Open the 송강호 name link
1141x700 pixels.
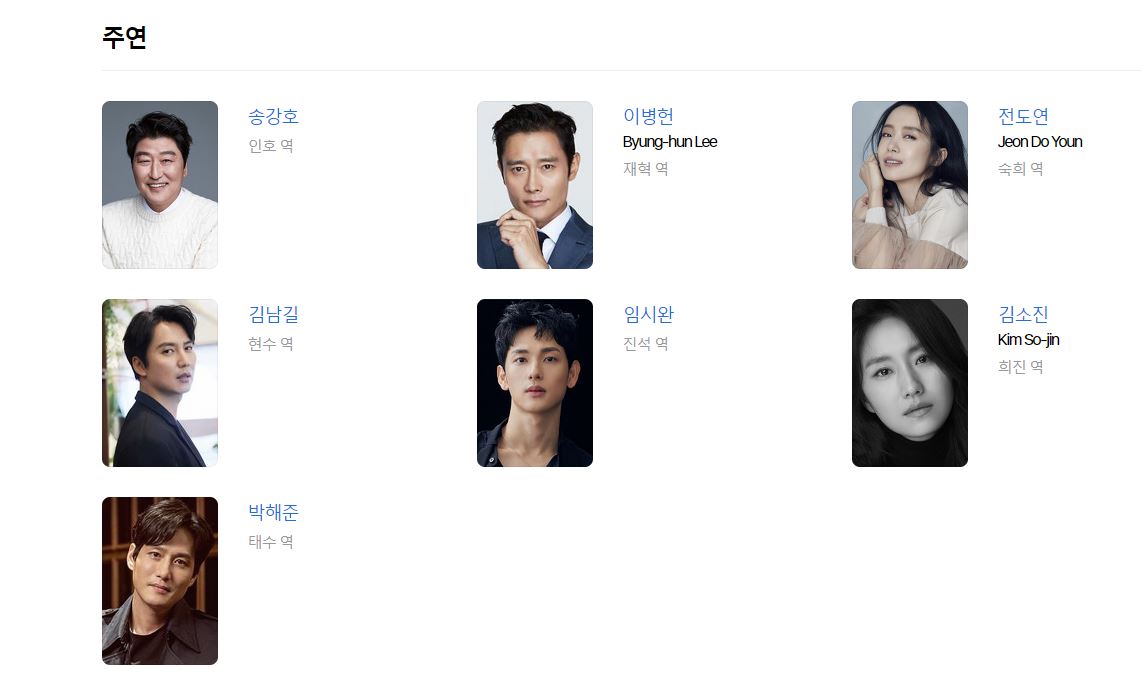click(x=274, y=116)
